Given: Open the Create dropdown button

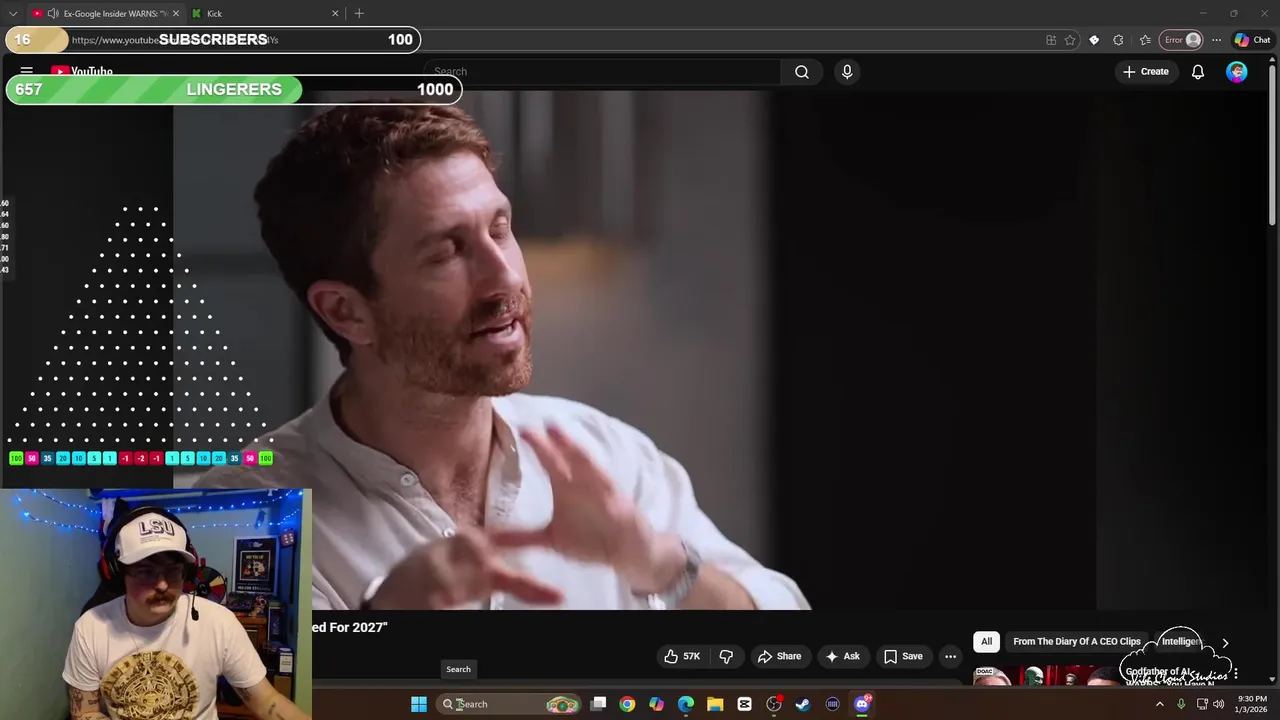Looking at the screenshot, I should [x=1146, y=72].
